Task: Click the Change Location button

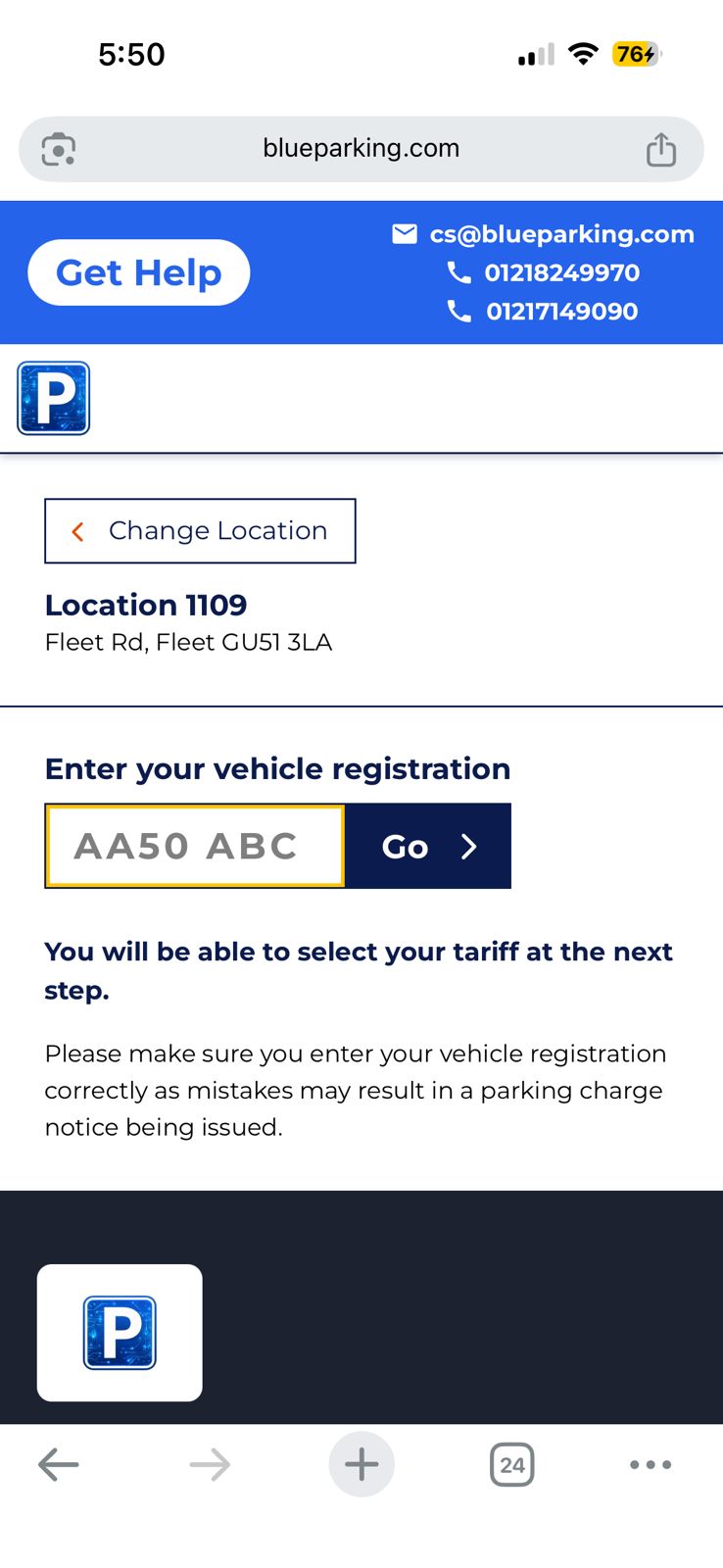Action: [200, 531]
